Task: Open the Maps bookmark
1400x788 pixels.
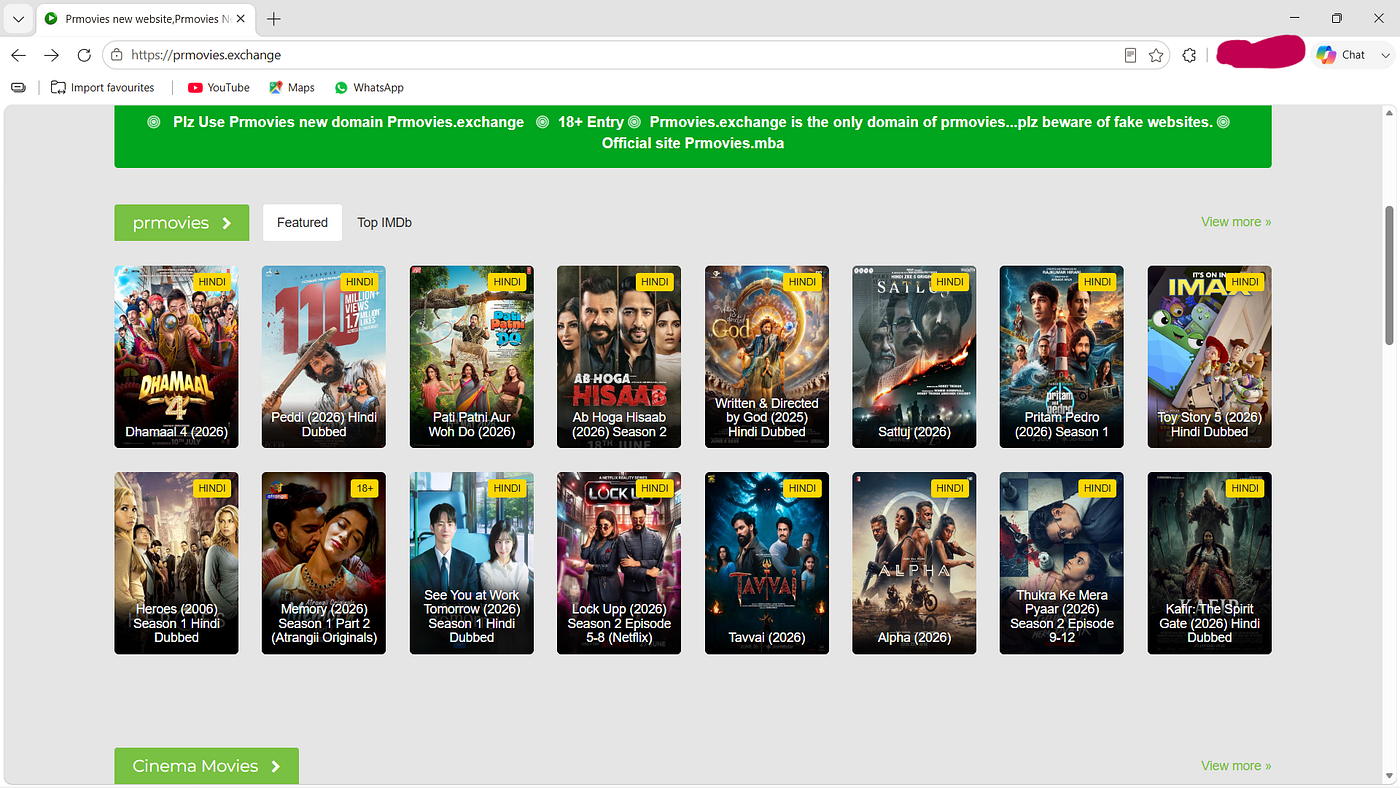Action: 291,87
